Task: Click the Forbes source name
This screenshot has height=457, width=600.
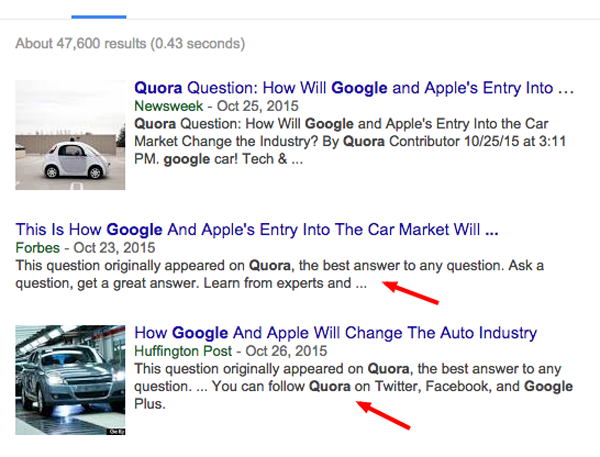Action: [38, 247]
